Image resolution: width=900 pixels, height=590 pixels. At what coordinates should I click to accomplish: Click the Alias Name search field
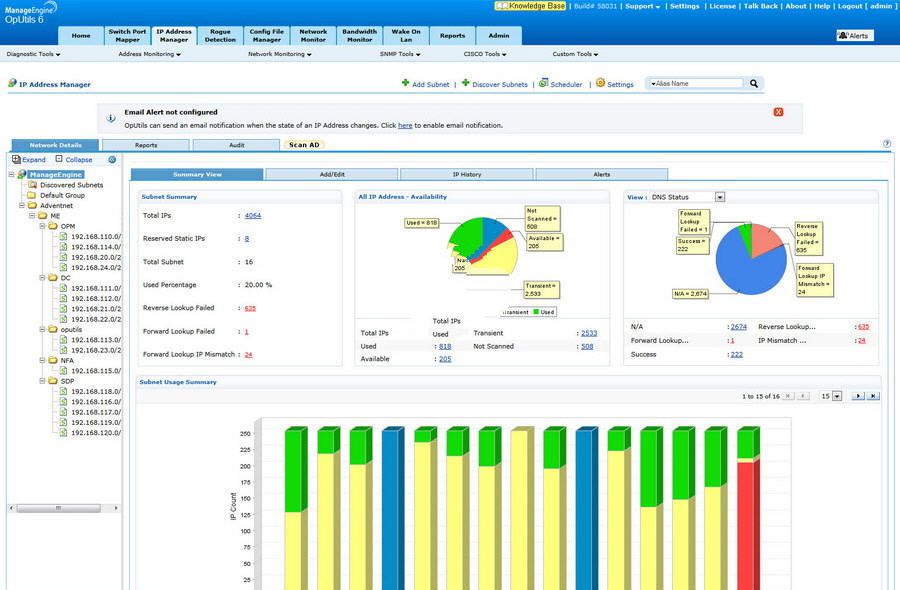click(x=696, y=84)
